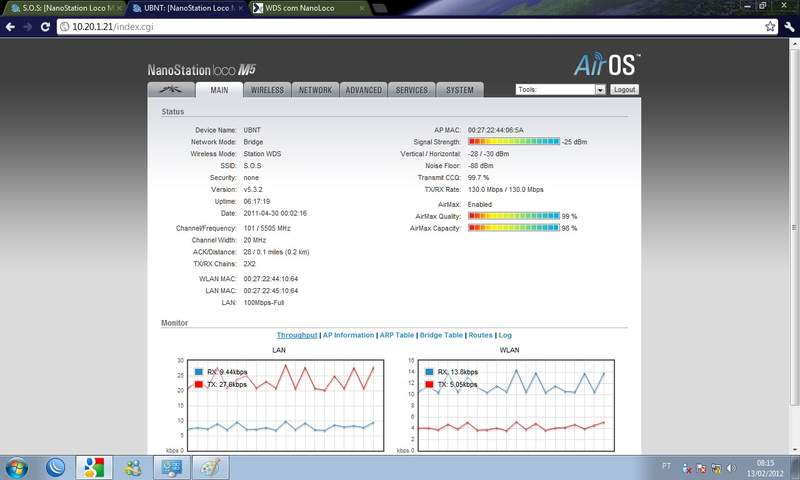Click the Signal Strength bar

point(514,141)
